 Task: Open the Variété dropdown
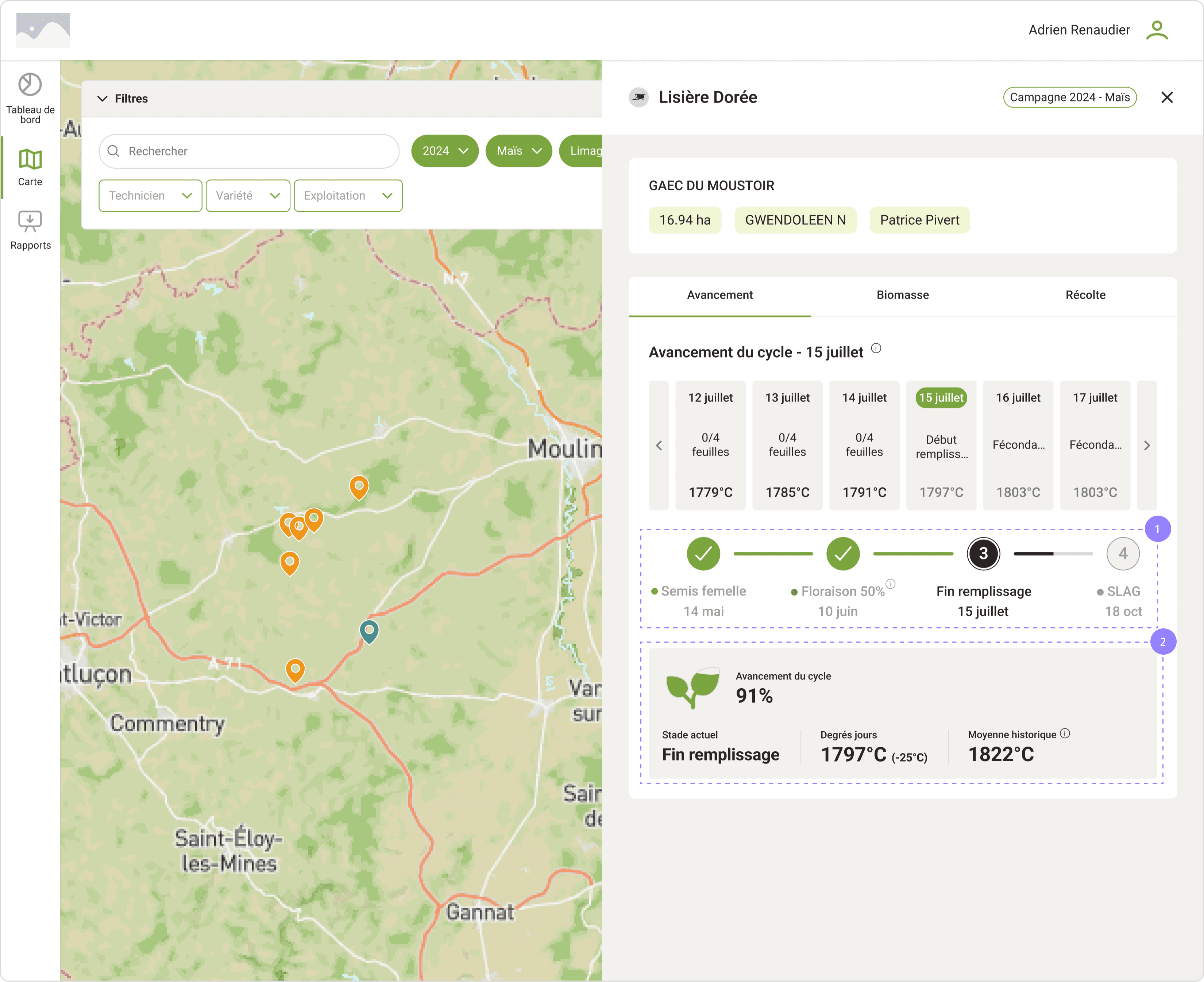248,196
